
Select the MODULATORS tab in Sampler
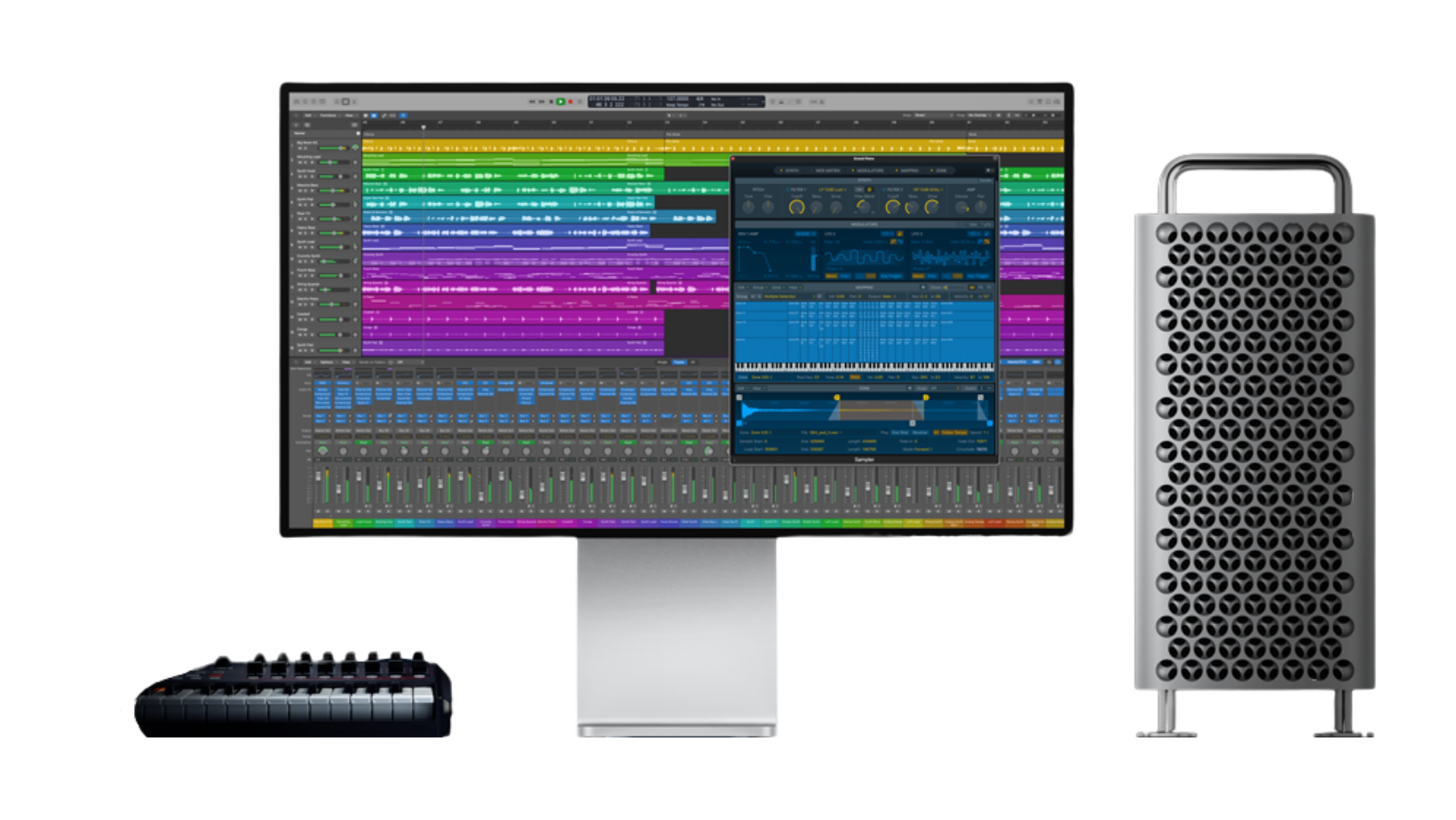pyautogui.click(x=868, y=170)
